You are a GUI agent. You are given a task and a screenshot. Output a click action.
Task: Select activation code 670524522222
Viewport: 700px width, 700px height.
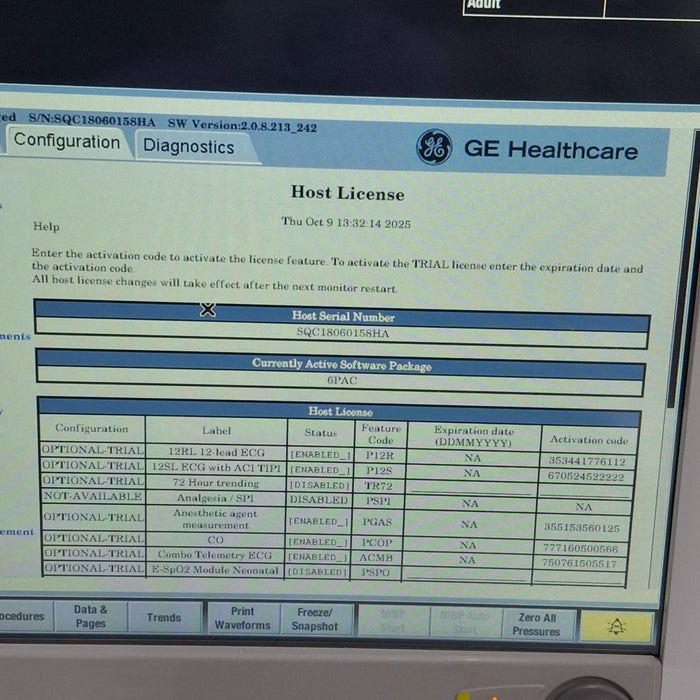(x=586, y=476)
